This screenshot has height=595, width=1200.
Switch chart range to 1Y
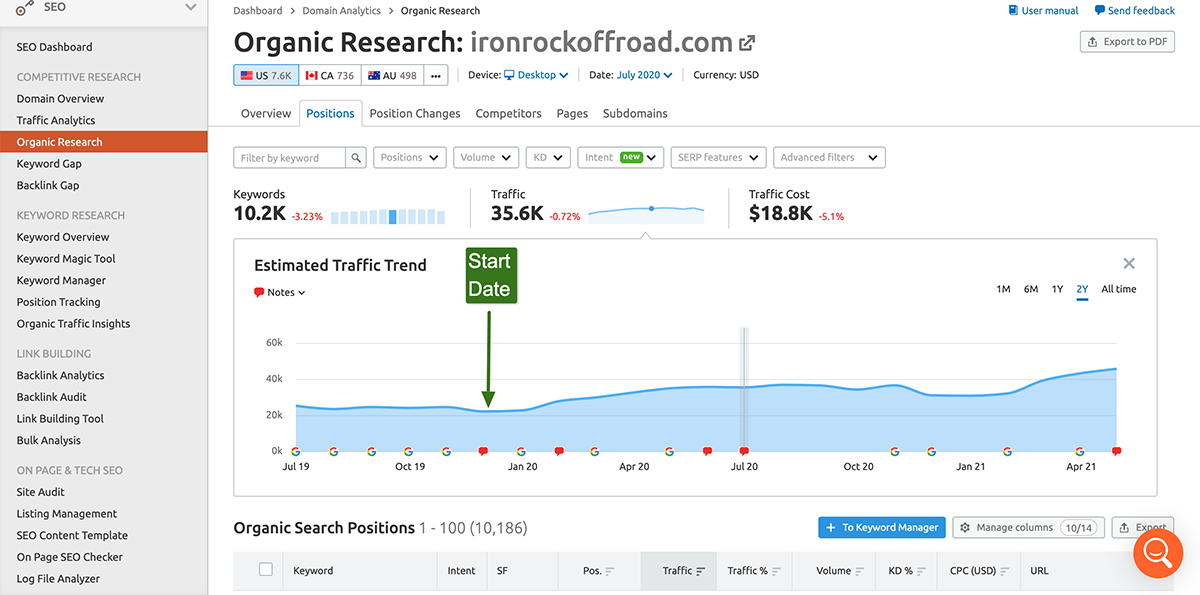pyautogui.click(x=1057, y=289)
